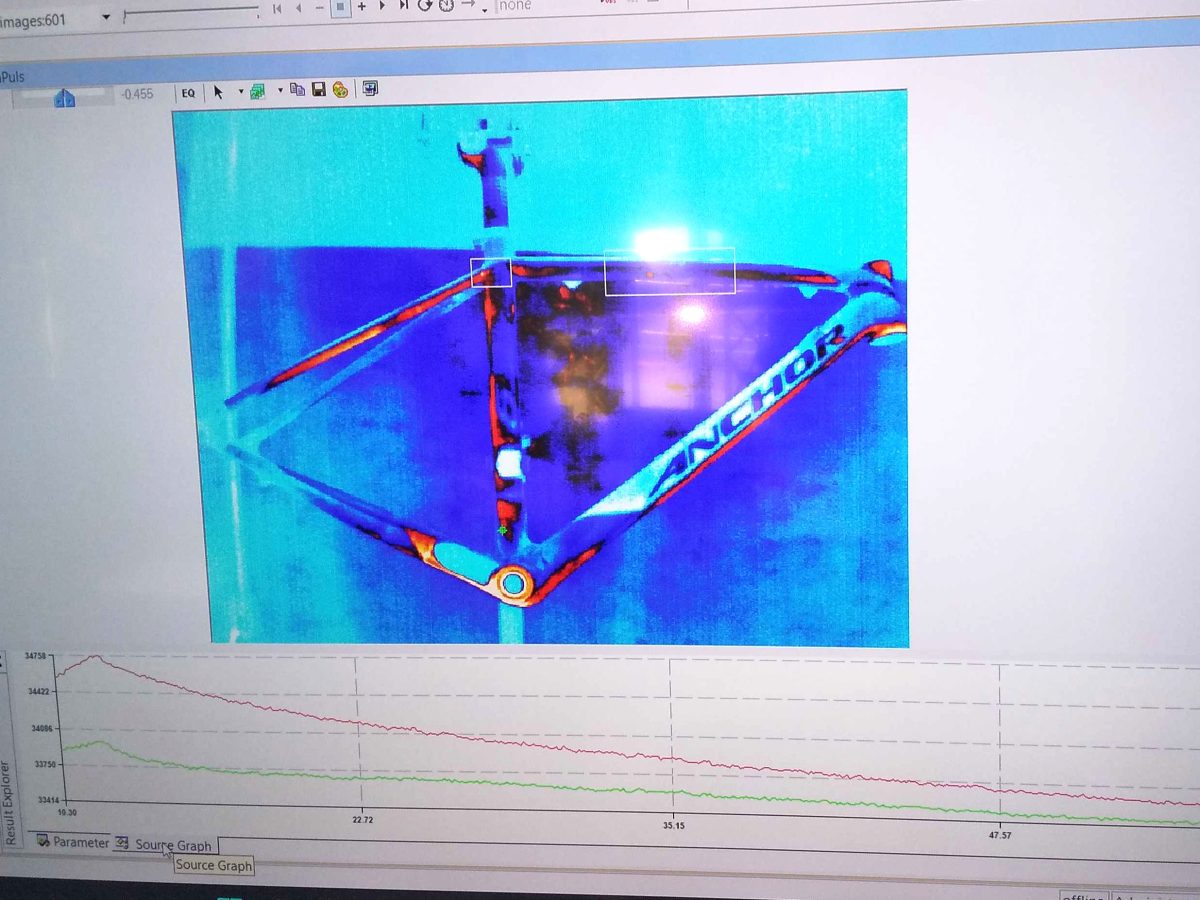
Task: Jump to the first frame
Action: click(x=277, y=7)
